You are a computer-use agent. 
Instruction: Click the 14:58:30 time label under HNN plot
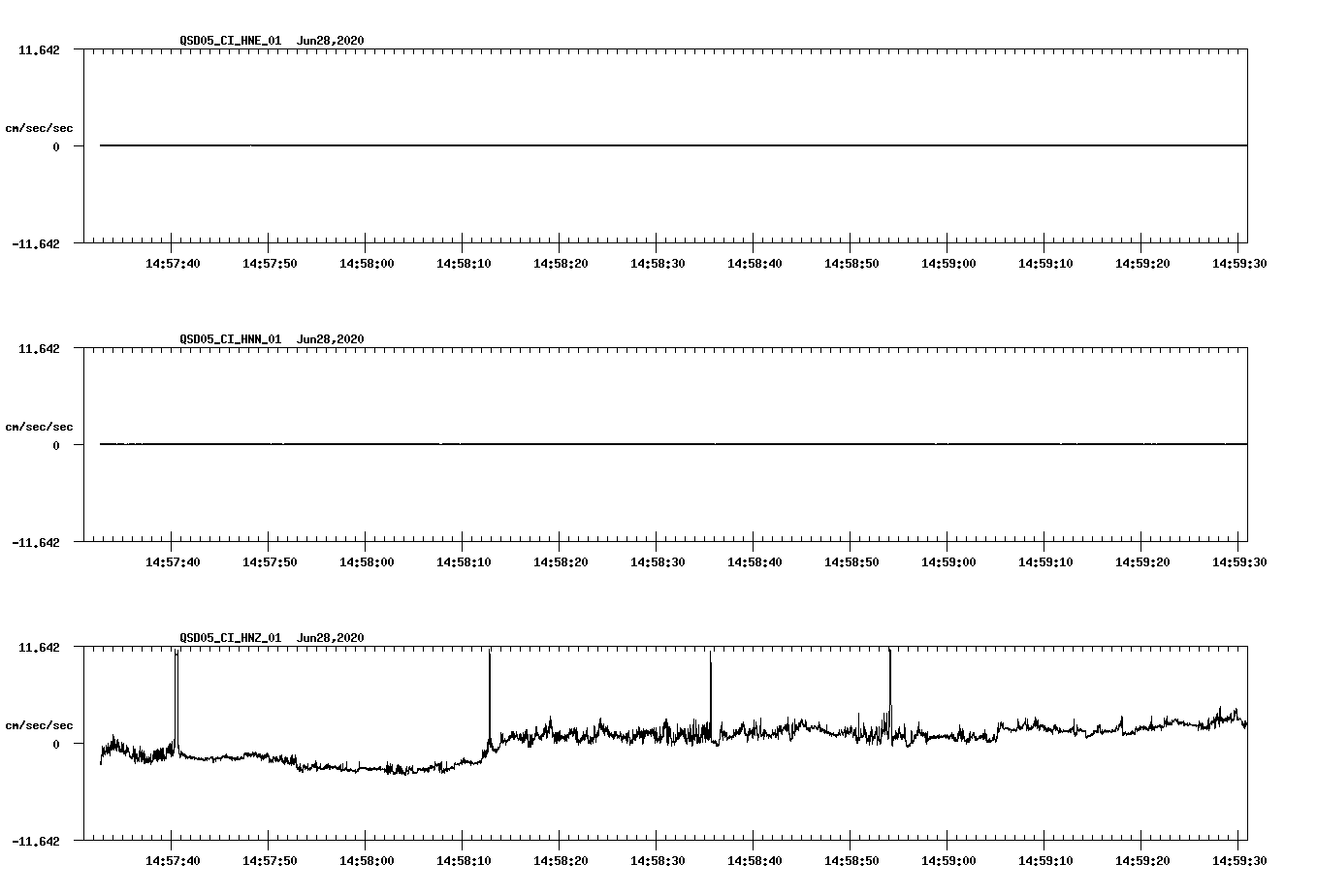point(658,561)
